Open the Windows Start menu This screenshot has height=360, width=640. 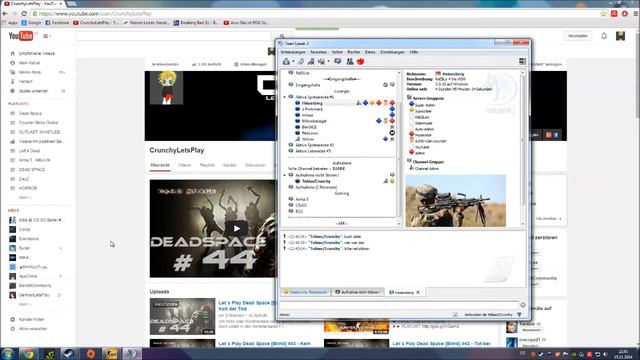pyautogui.click(x=8, y=353)
